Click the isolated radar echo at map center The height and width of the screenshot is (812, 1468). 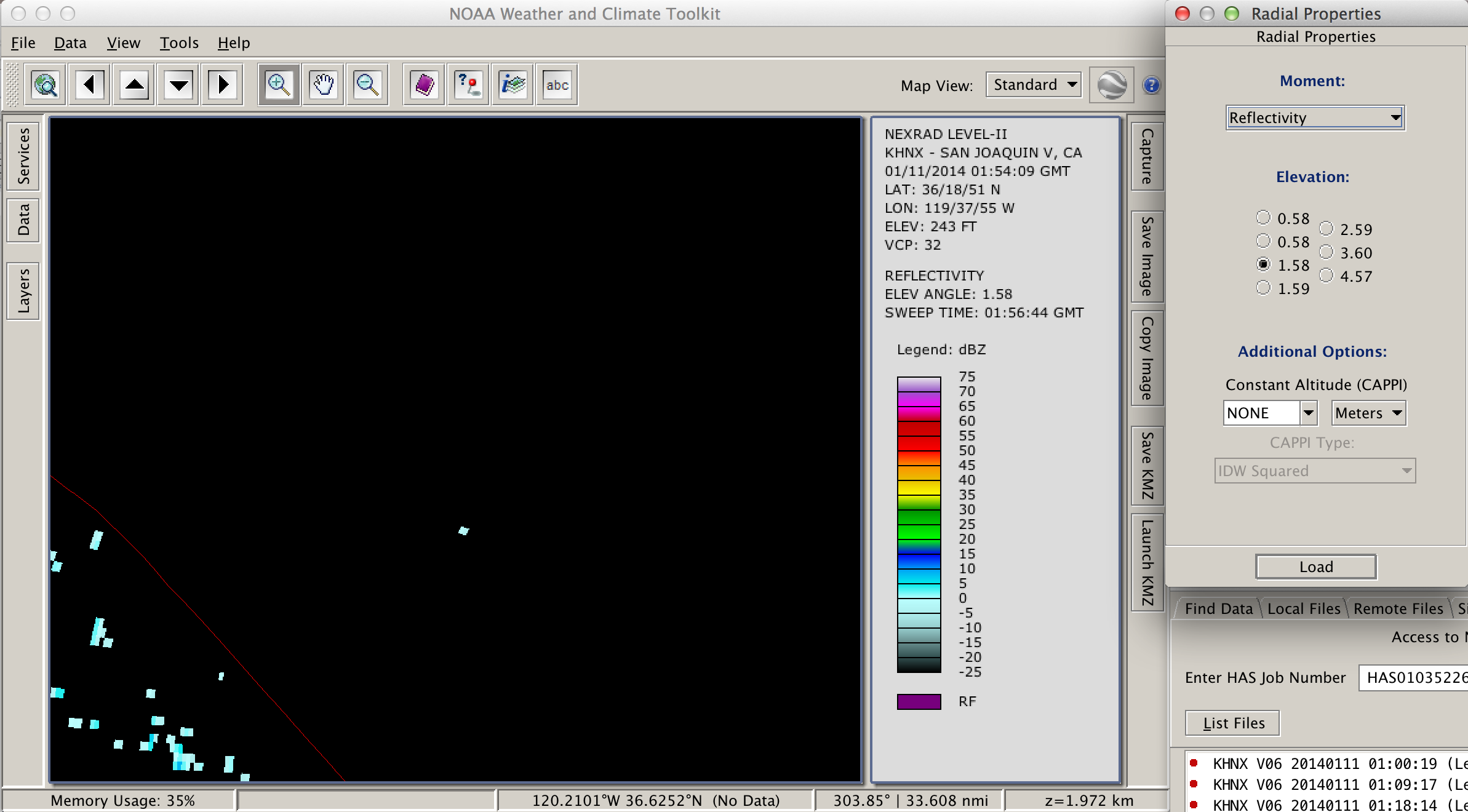(x=464, y=530)
